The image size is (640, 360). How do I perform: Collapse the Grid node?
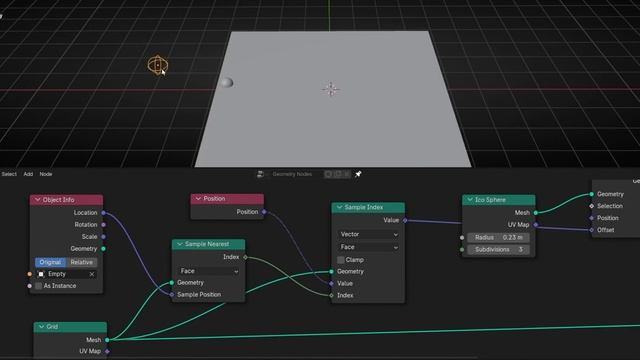pyautogui.click(x=41, y=327)
